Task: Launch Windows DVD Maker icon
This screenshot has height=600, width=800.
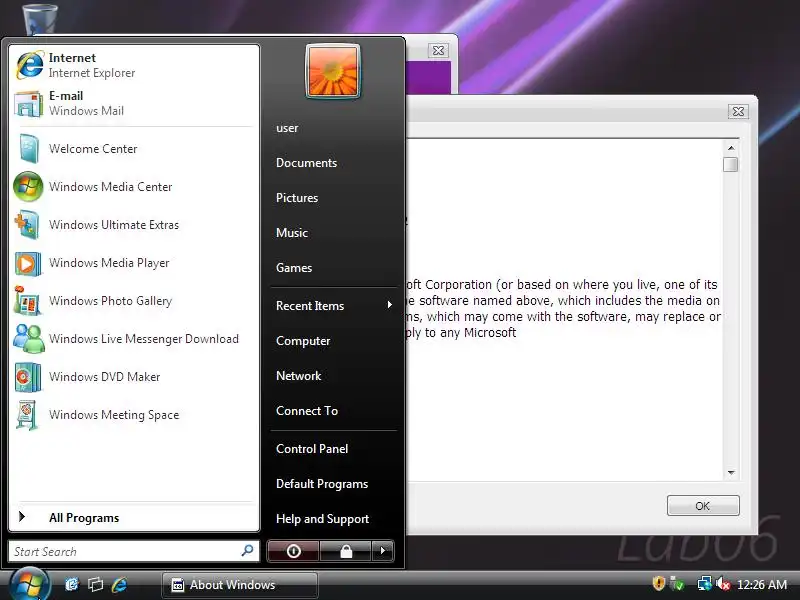Action: click(x=28, y=377)
